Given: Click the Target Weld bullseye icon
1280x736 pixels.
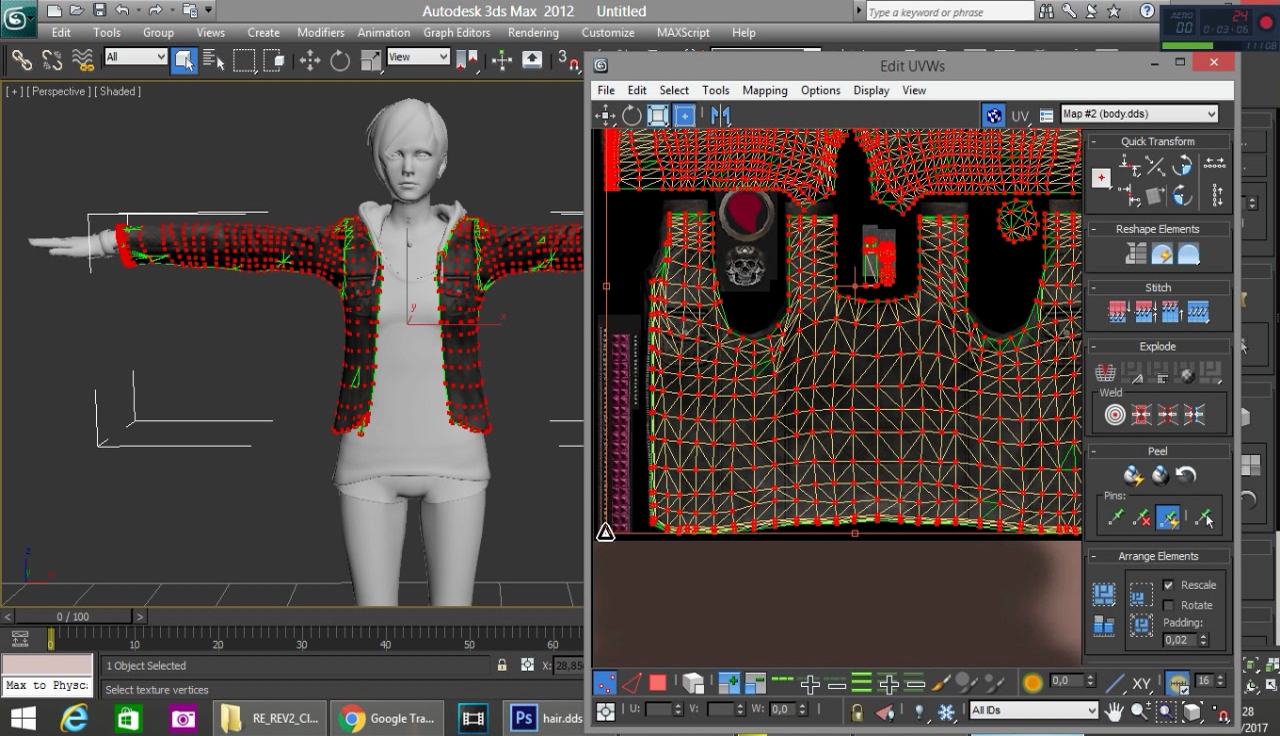Looking at the screenshot, I should click(1114, 414).
